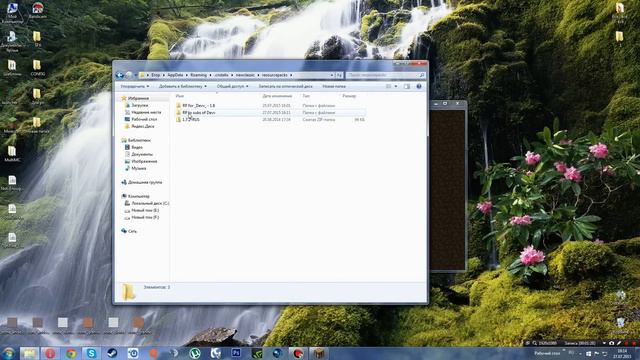Sort files by the Имя column header

180,96
